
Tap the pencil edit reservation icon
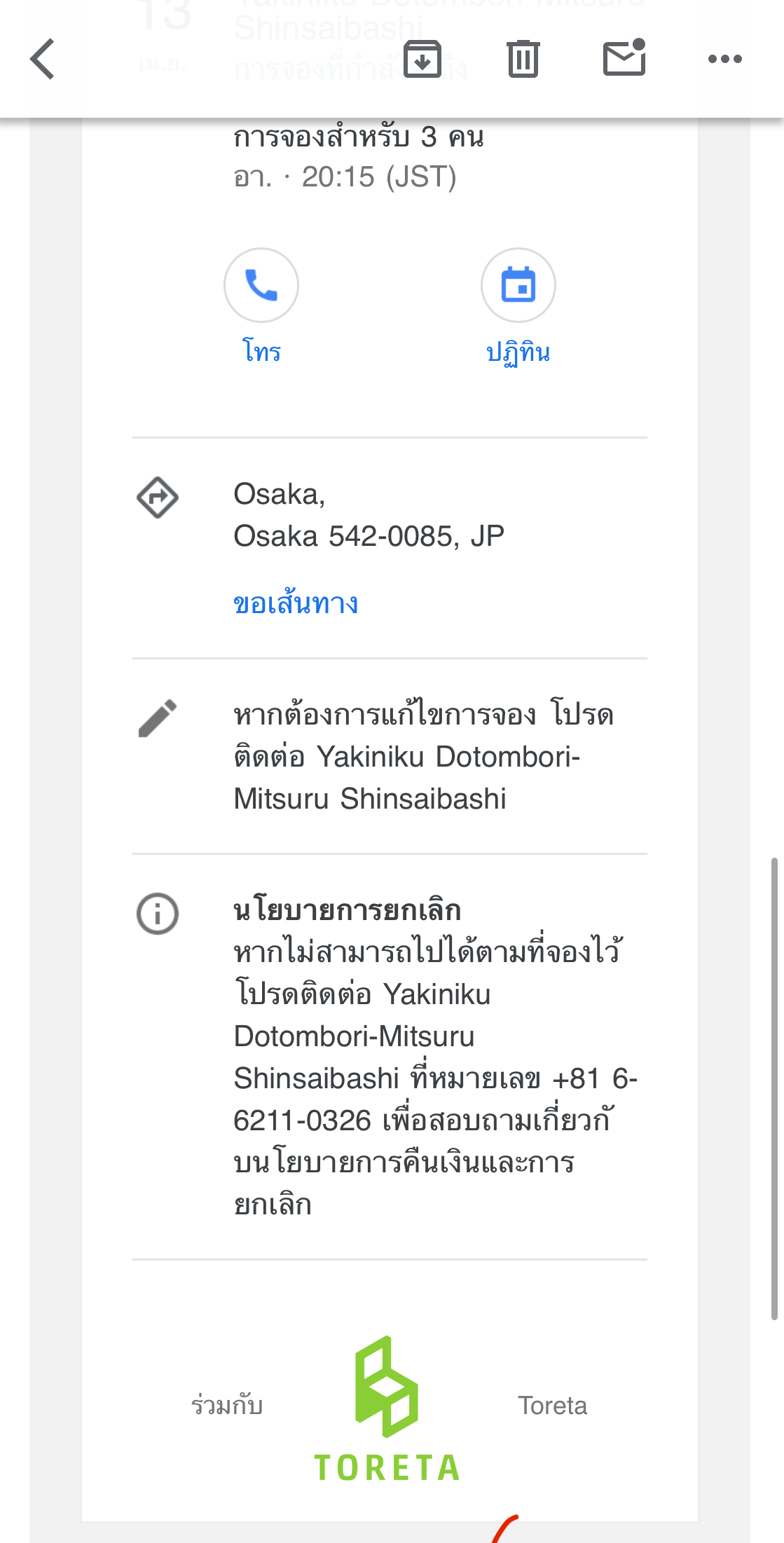(x=158, y=718)
